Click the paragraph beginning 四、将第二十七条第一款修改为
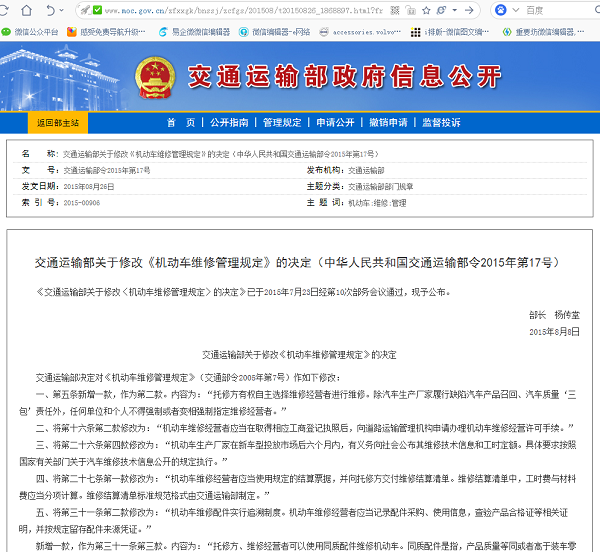The image size is (600, 552). click(x=298, y=487)
